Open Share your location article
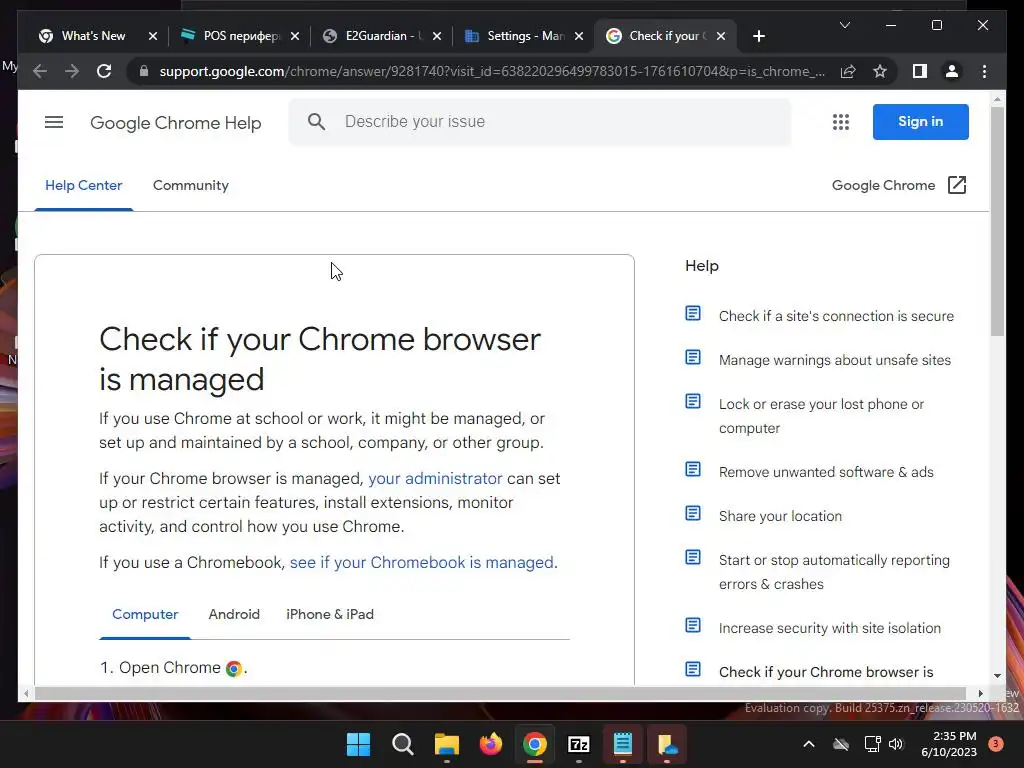Image resolution: width=1024 pixels, height=768 pixels. (780, 517)
